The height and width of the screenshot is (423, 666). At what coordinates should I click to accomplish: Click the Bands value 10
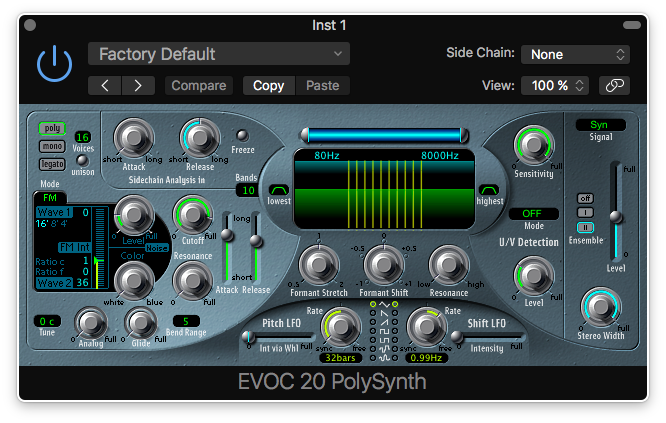[x=248, y=190]
